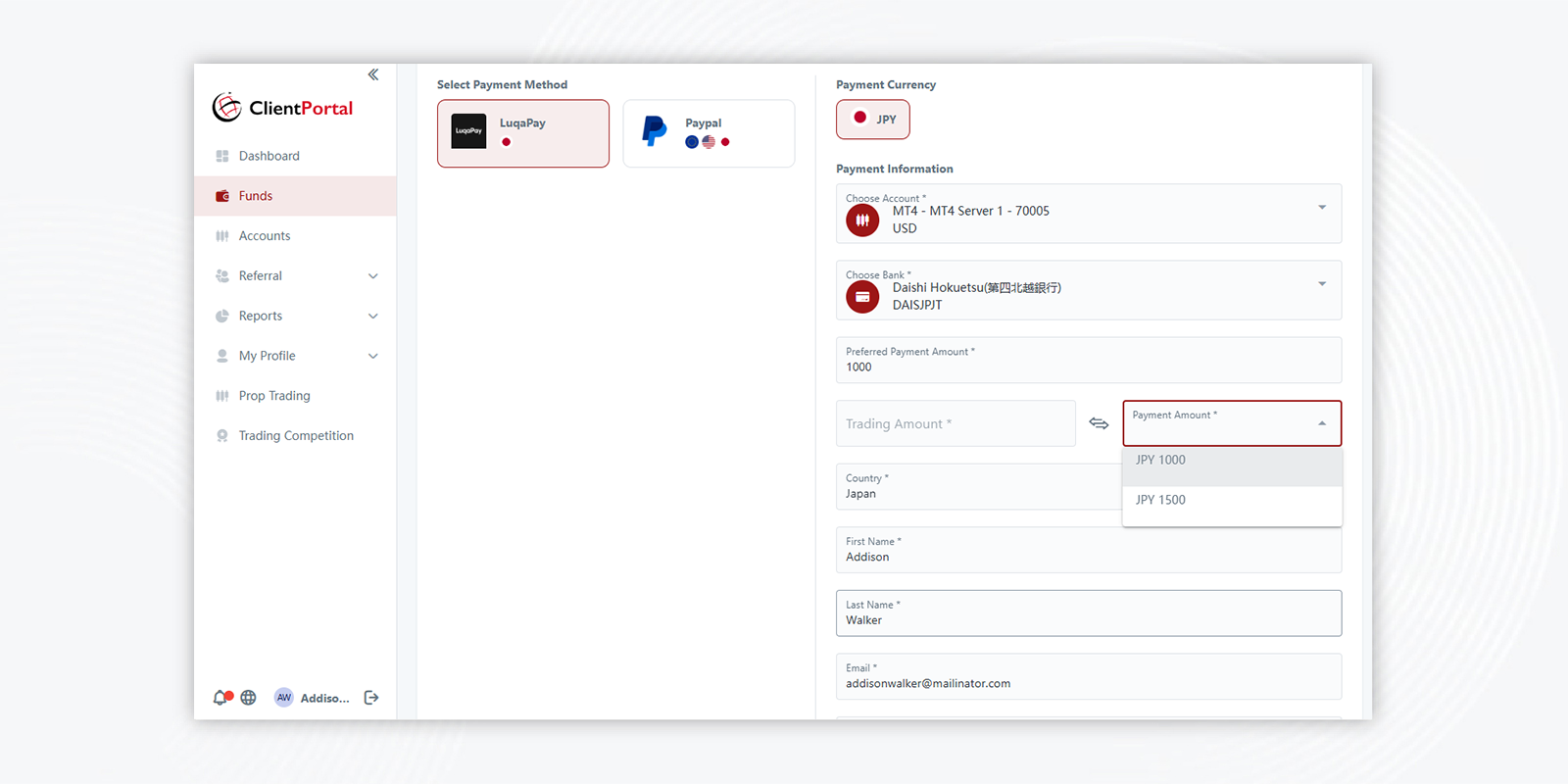The image size is (1568, 784).
Task: Click Reports menu label
Action: [261, 316]
